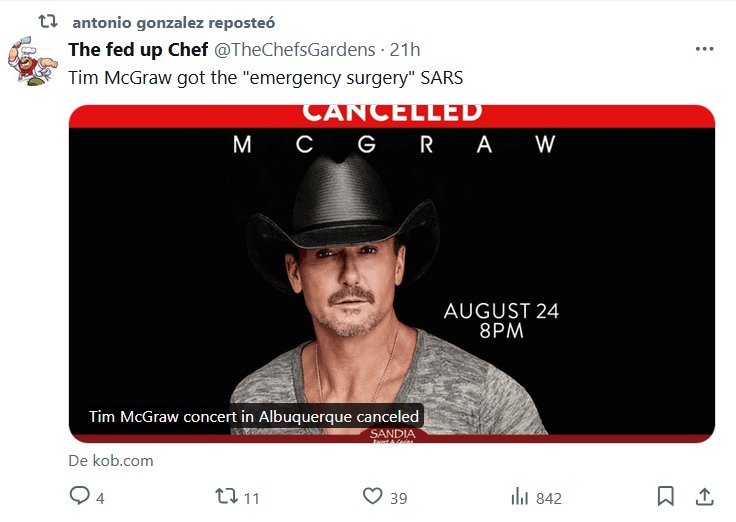Screen dimensions: 736x522
Task: Open The fed up Chef display name
Action: (x=138, y=50)
